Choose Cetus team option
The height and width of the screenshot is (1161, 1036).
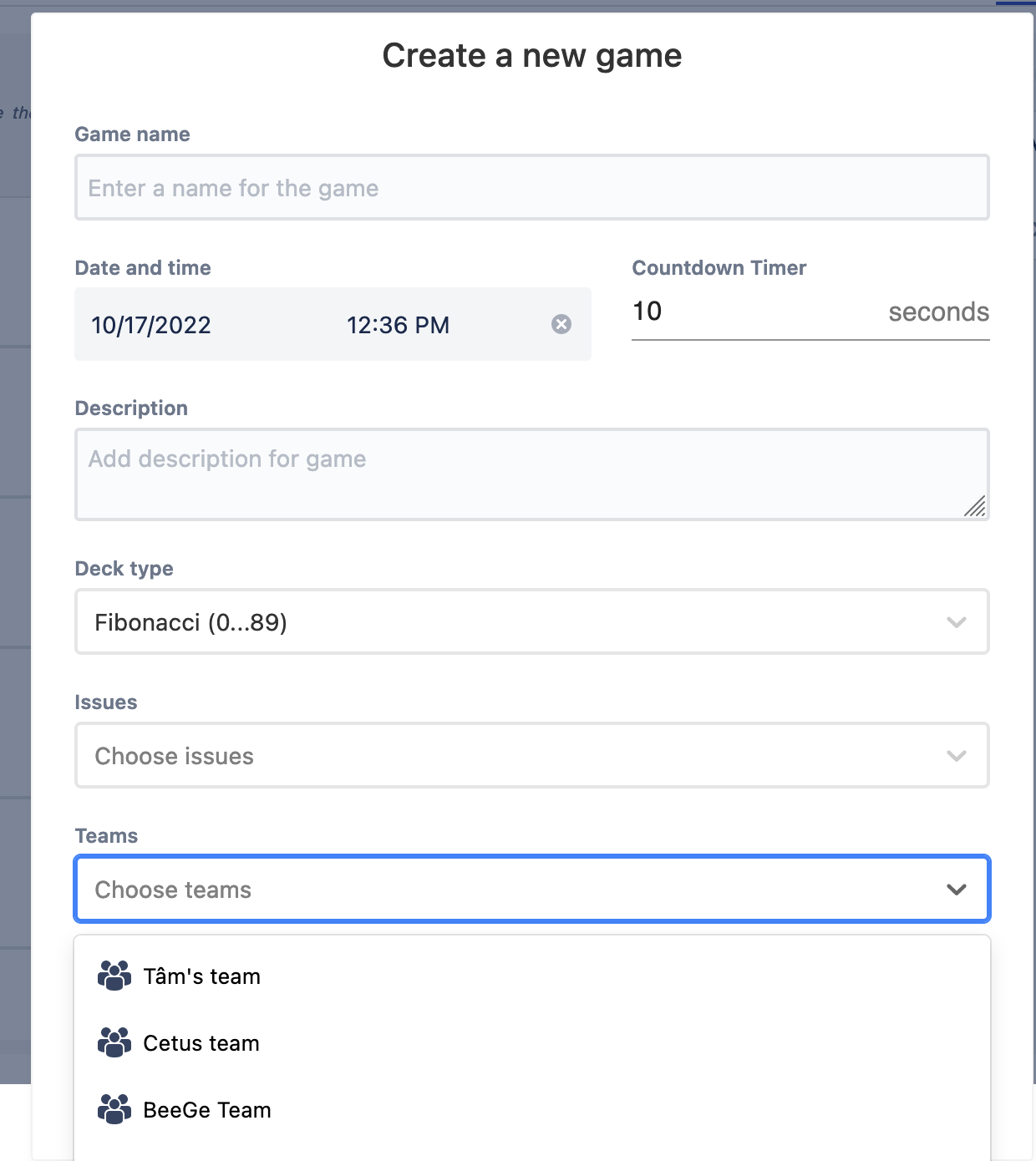[x=201, y=1043]
